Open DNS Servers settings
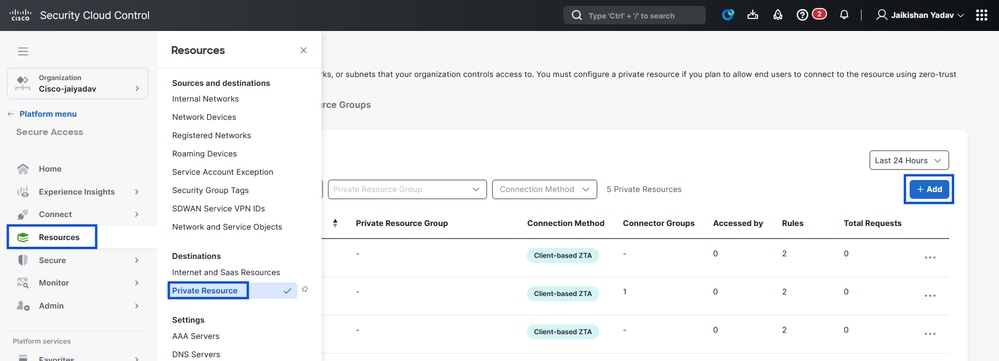 point(196,354)
